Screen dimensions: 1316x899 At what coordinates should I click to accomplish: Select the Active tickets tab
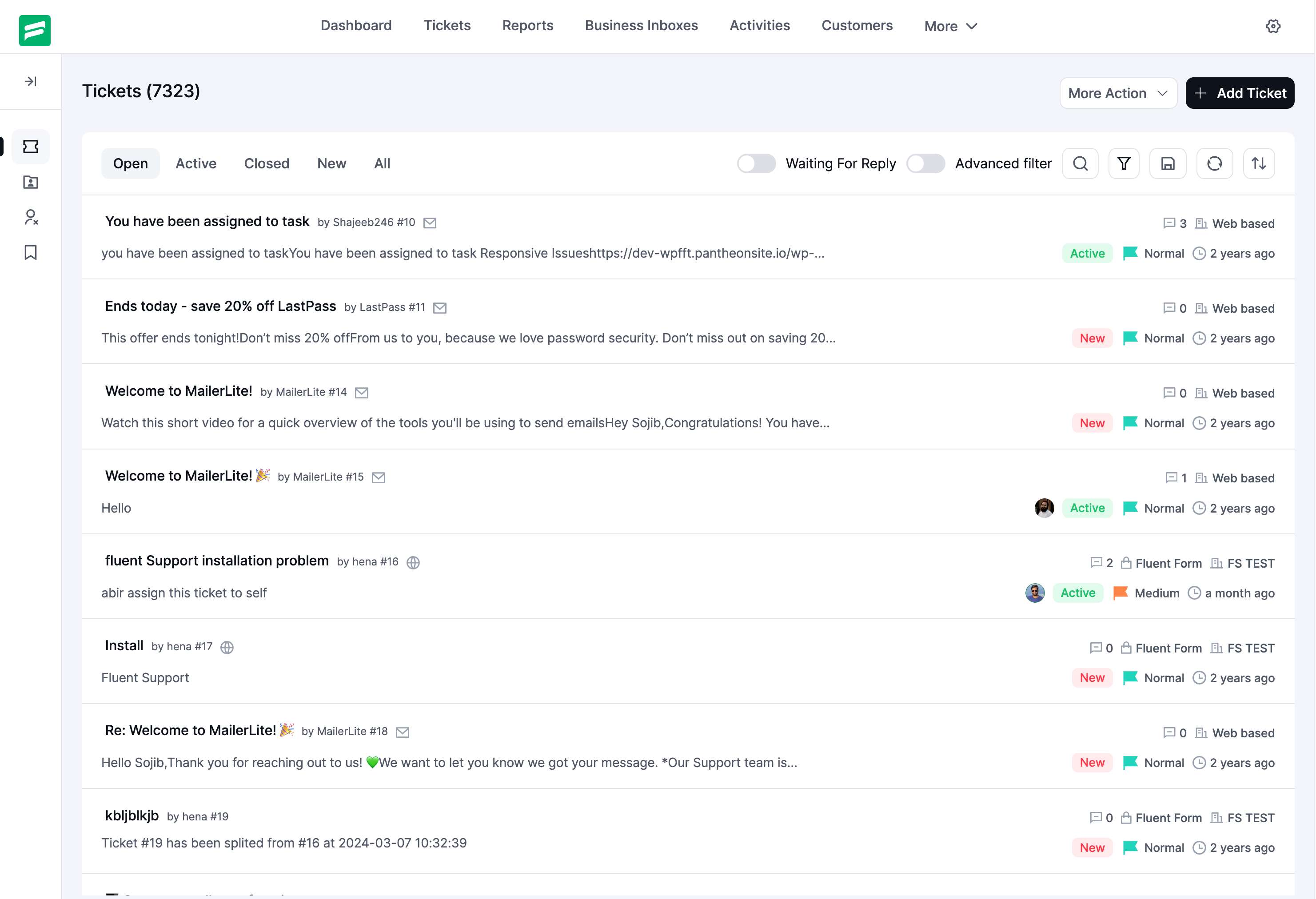(195, 163)
